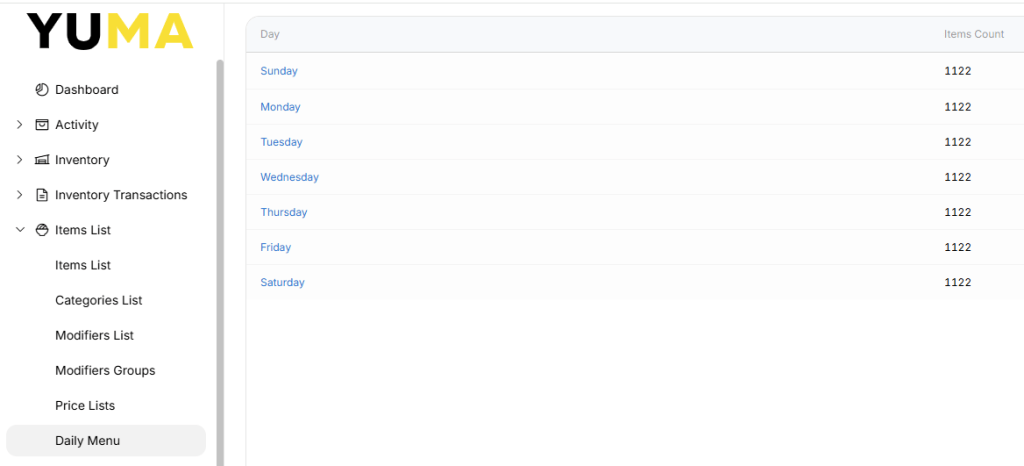
Task: Open the Thursday menu link
Action: click(x=283, y=212)
